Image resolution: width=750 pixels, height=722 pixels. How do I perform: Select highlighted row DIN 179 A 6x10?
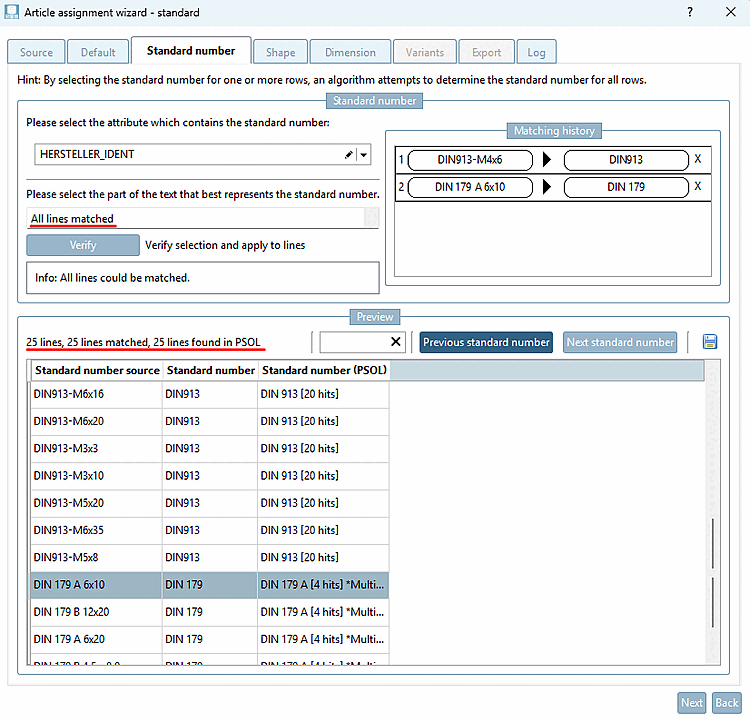tap(210, 585)
